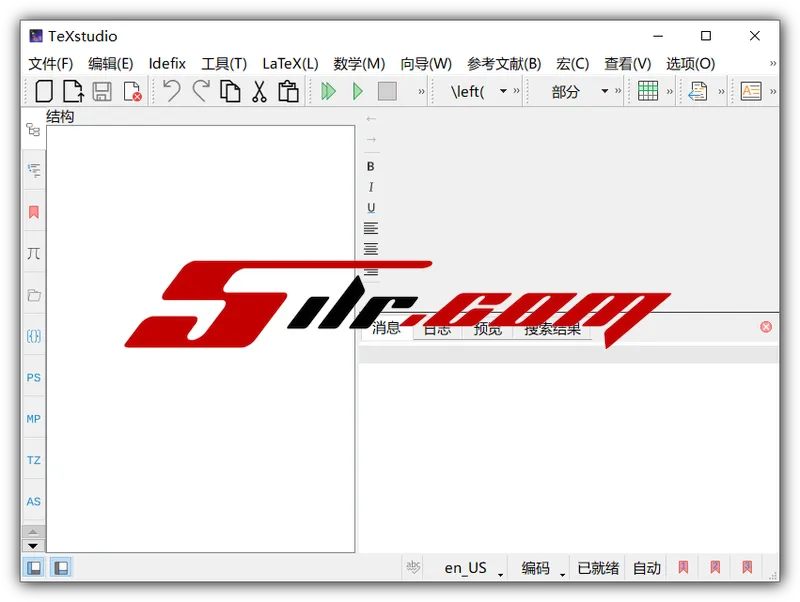Apply bold with the B icon

click(x=370, y=166)
